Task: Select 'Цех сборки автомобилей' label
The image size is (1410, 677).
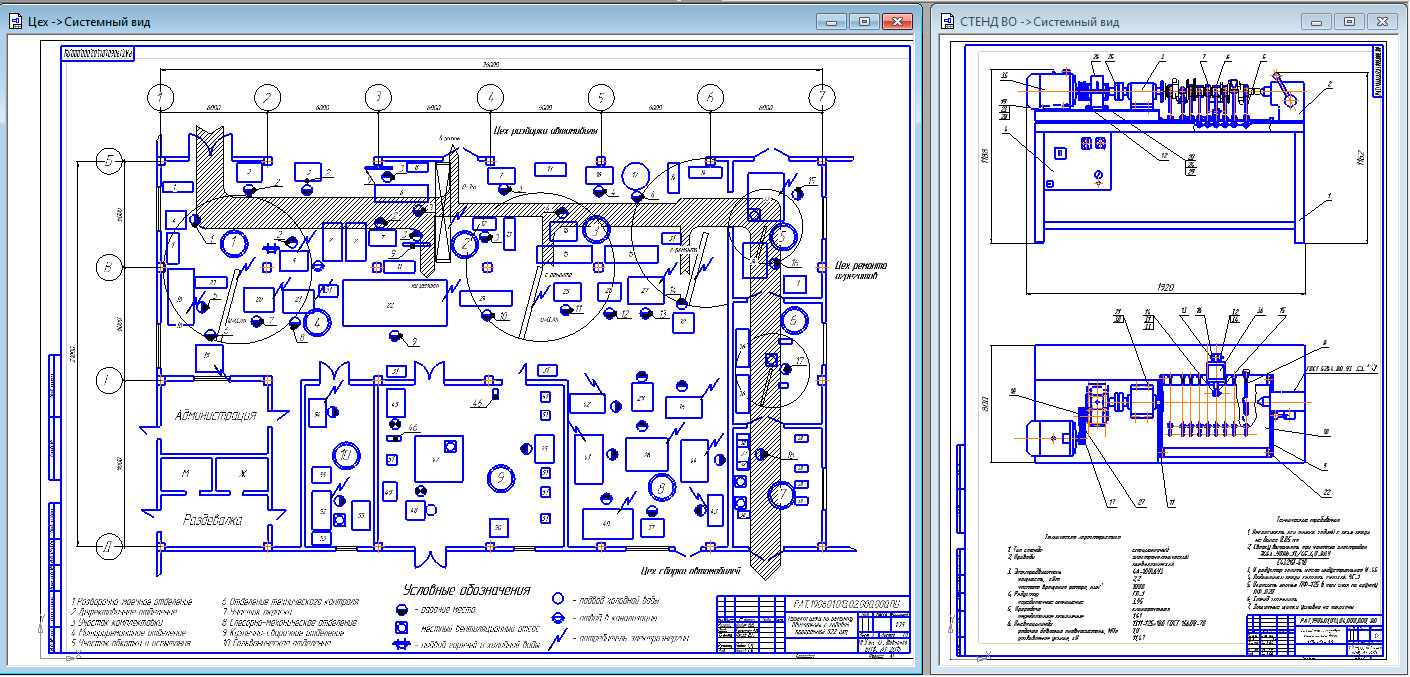Action: pyautogui.click(x=691, y=571)
